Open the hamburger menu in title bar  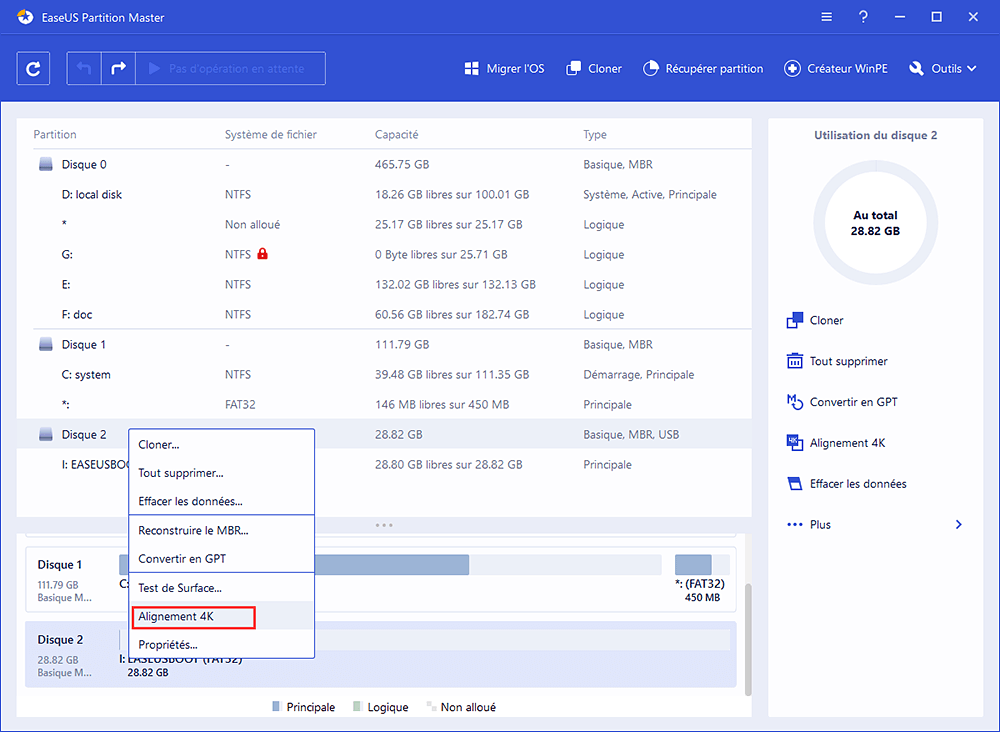pyautogui.click(x=827, y=17)
